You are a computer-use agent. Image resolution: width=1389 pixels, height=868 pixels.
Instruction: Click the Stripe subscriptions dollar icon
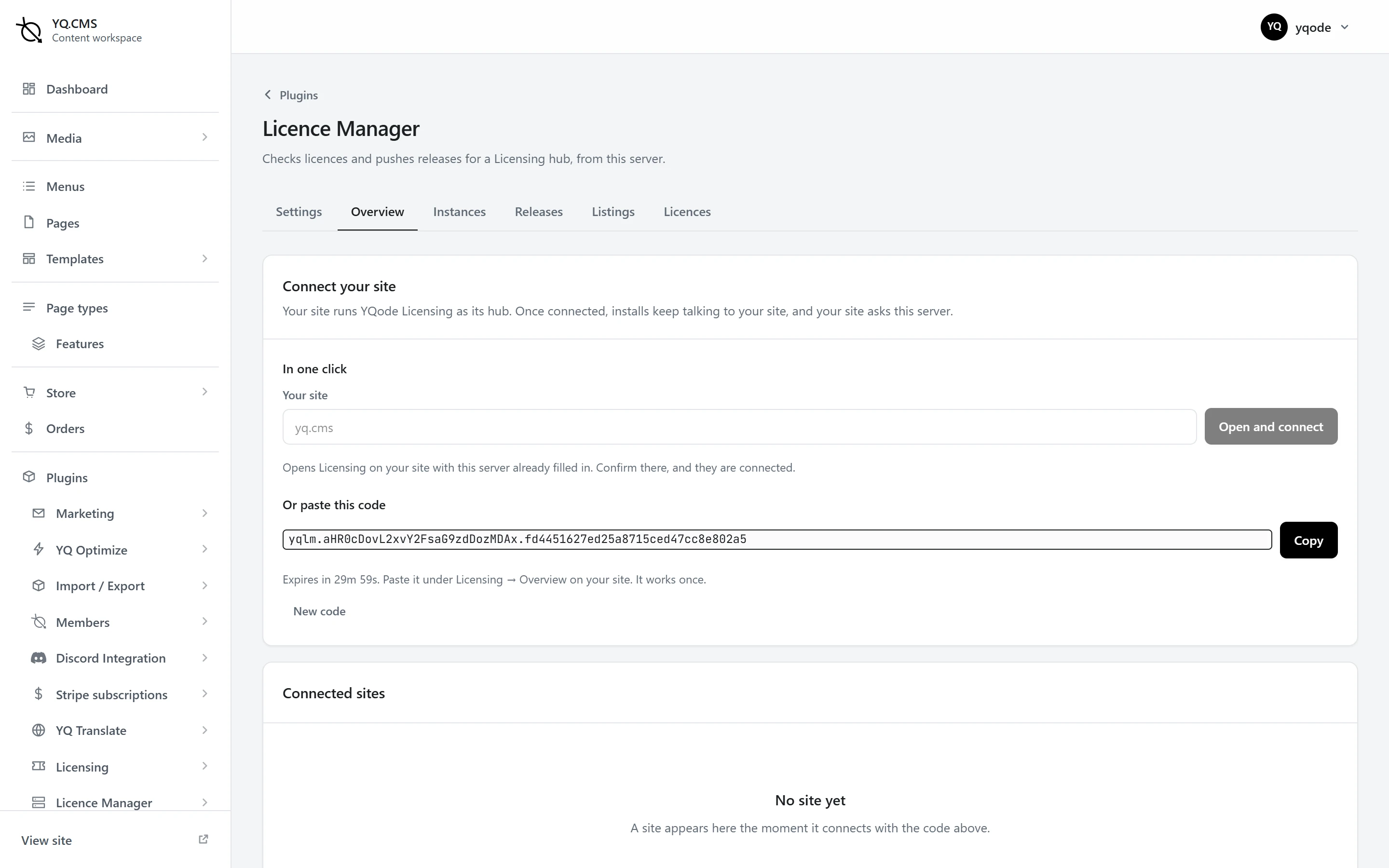pos(39,694)
